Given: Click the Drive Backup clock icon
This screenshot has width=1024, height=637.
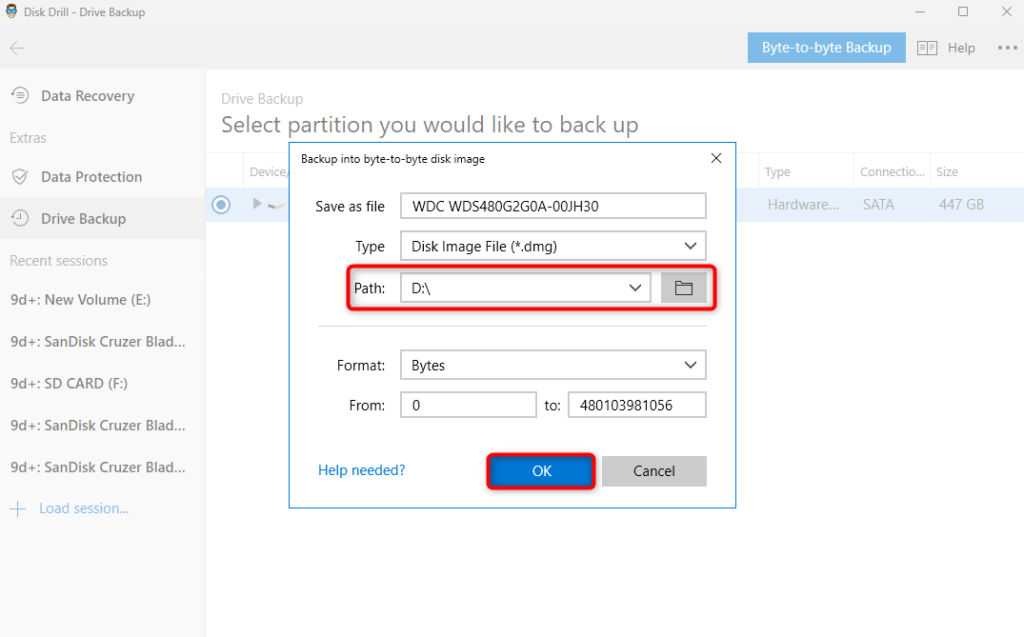Looking at the screenshot, I should (20, 218).
